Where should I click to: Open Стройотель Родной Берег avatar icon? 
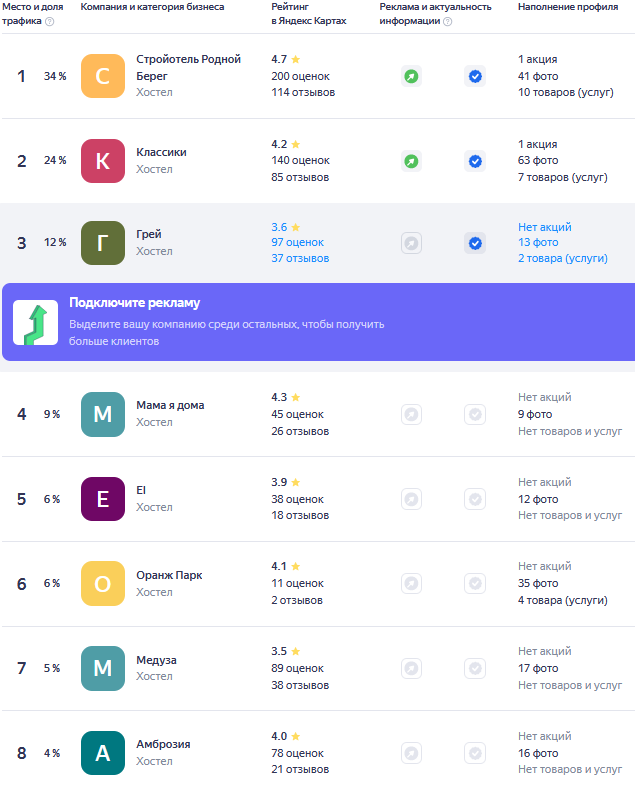pyautogui.click(x=103, y=76)
